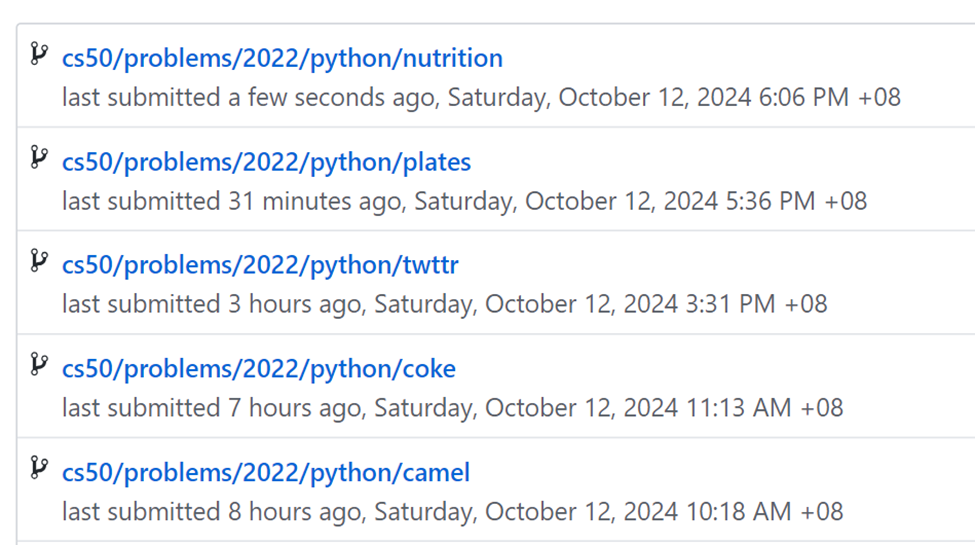Click the branch icon beside the nutrition submission

pos(39,54)
